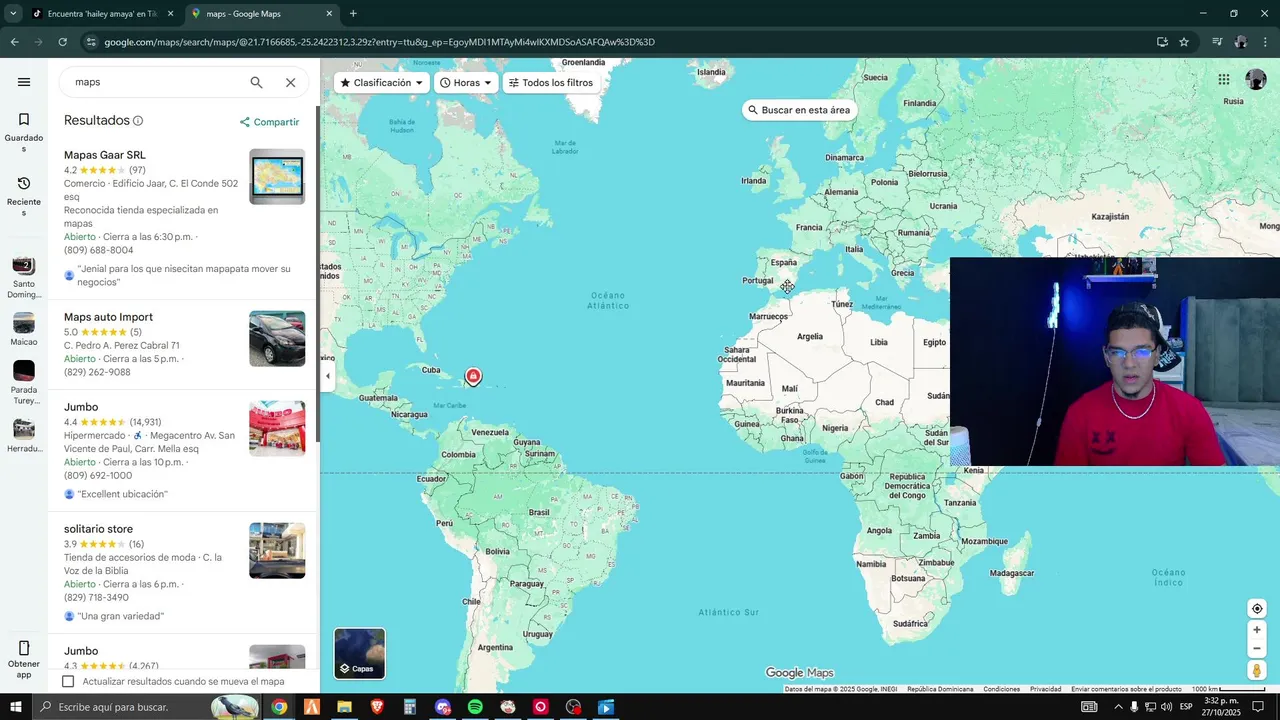The width and height of the screenshot is (1280, 720).
Task: Switch map layers via Capas
Action: (359, 653)
